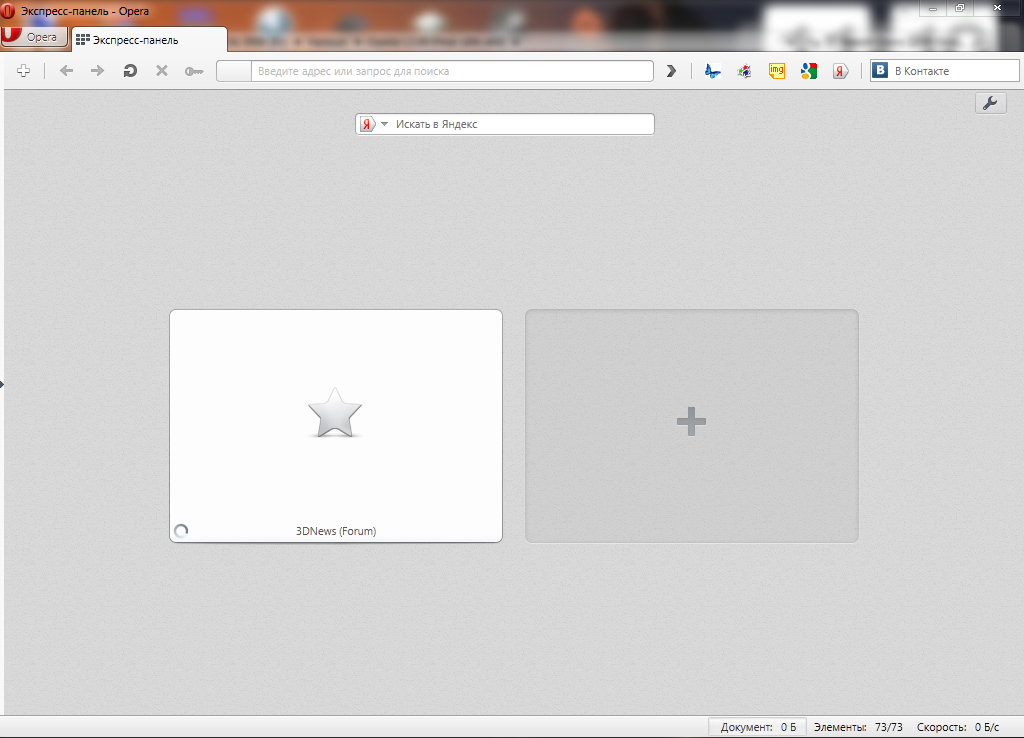Image resolution: width=1024 pixels, height=738 pixels.
Task: Expand hidden toolbar items with the chevron
Action: click(x=672, y=71)
